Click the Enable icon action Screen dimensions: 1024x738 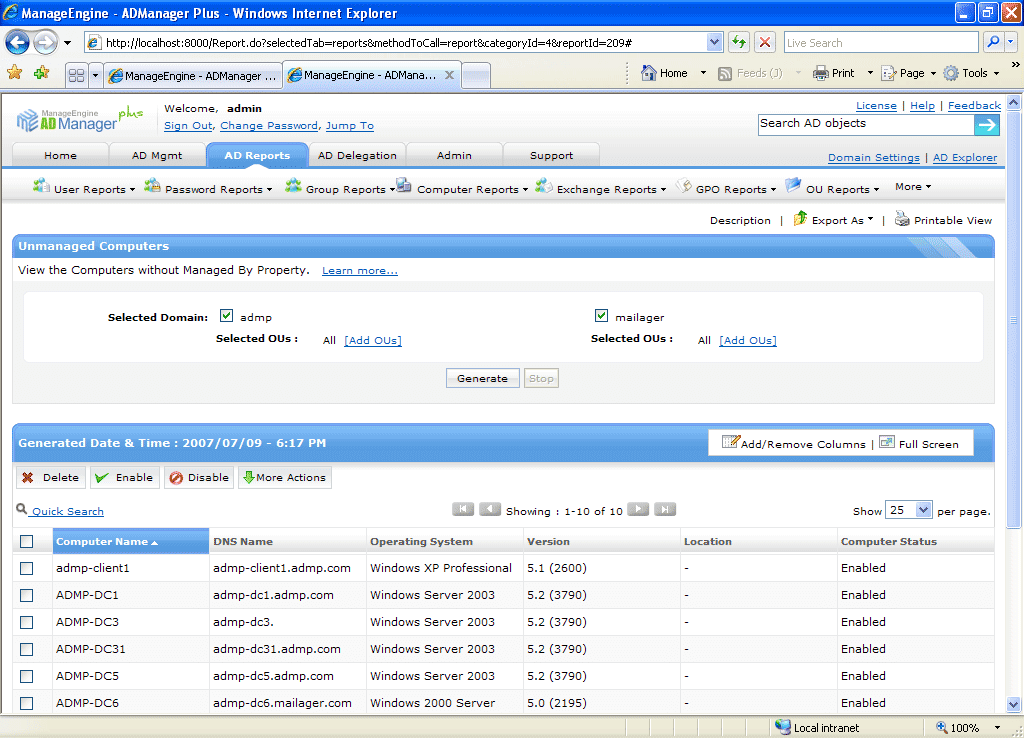pyautogui.click(x=102, y=477)
